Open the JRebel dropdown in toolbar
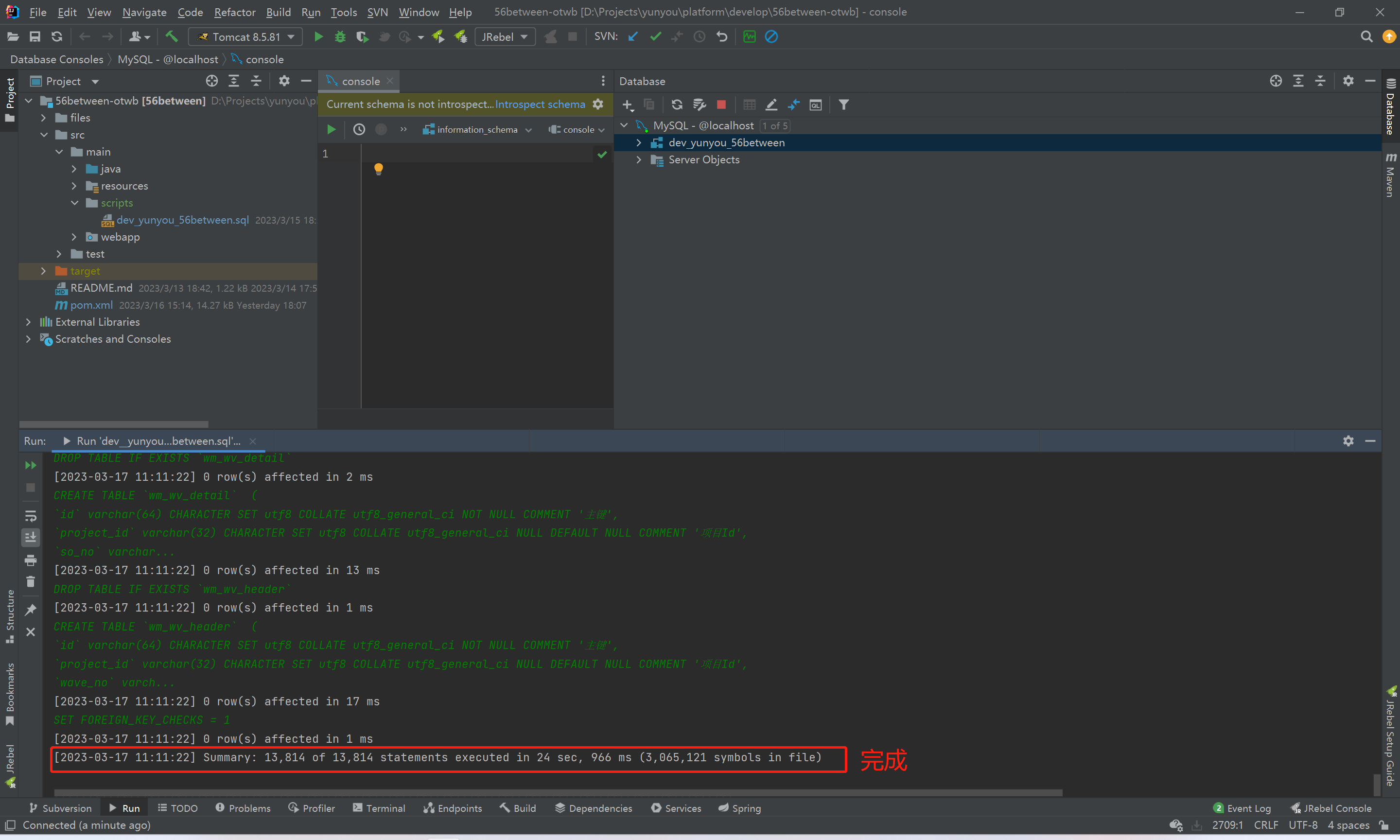 505,37
